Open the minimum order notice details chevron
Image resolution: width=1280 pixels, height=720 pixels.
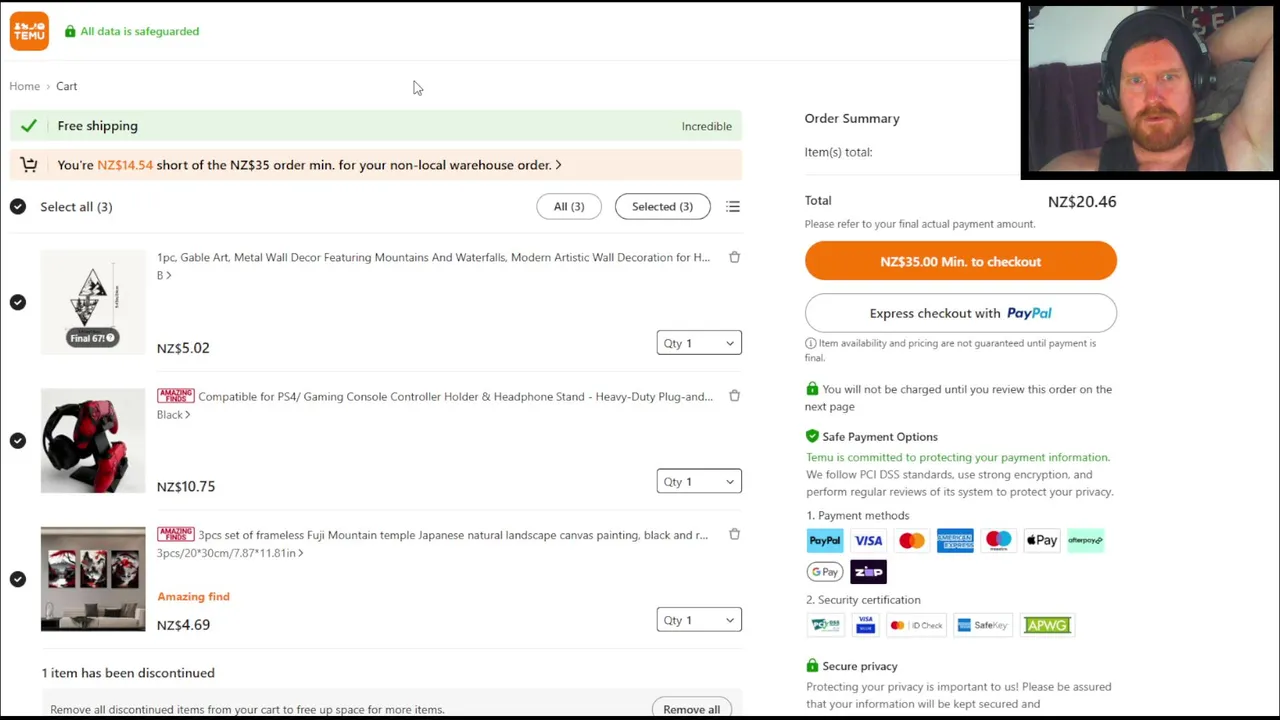pos(558,165)
